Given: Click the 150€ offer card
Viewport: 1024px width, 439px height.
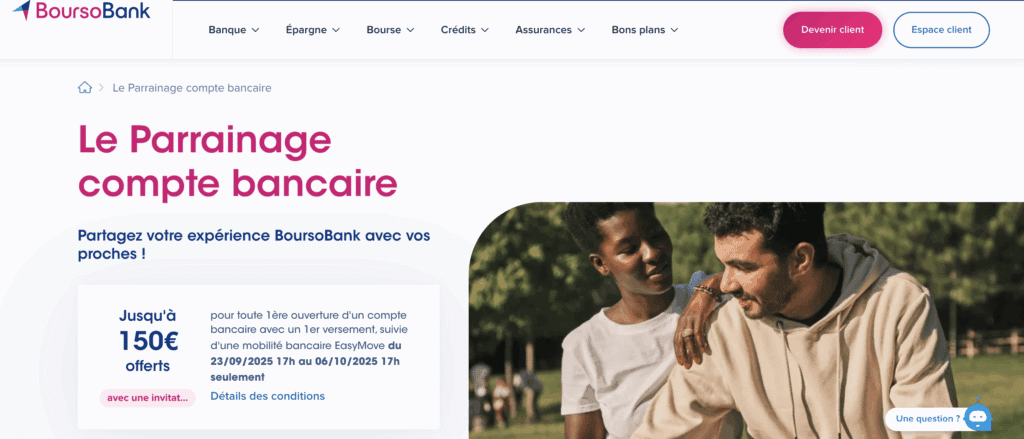Looking at the screenshot, I should click(x=259, y=357).
